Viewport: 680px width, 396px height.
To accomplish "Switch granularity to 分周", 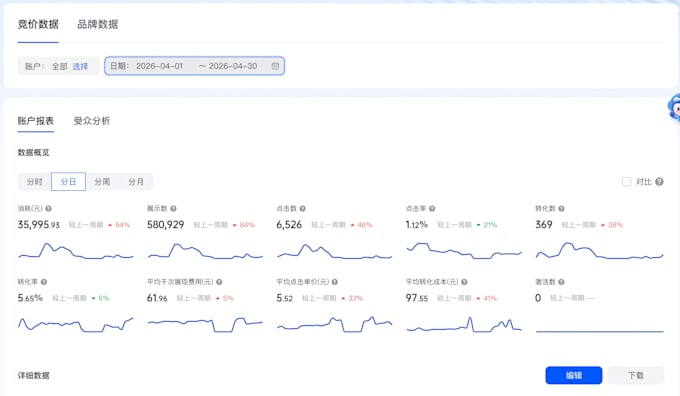I will [x=102, y=182].
